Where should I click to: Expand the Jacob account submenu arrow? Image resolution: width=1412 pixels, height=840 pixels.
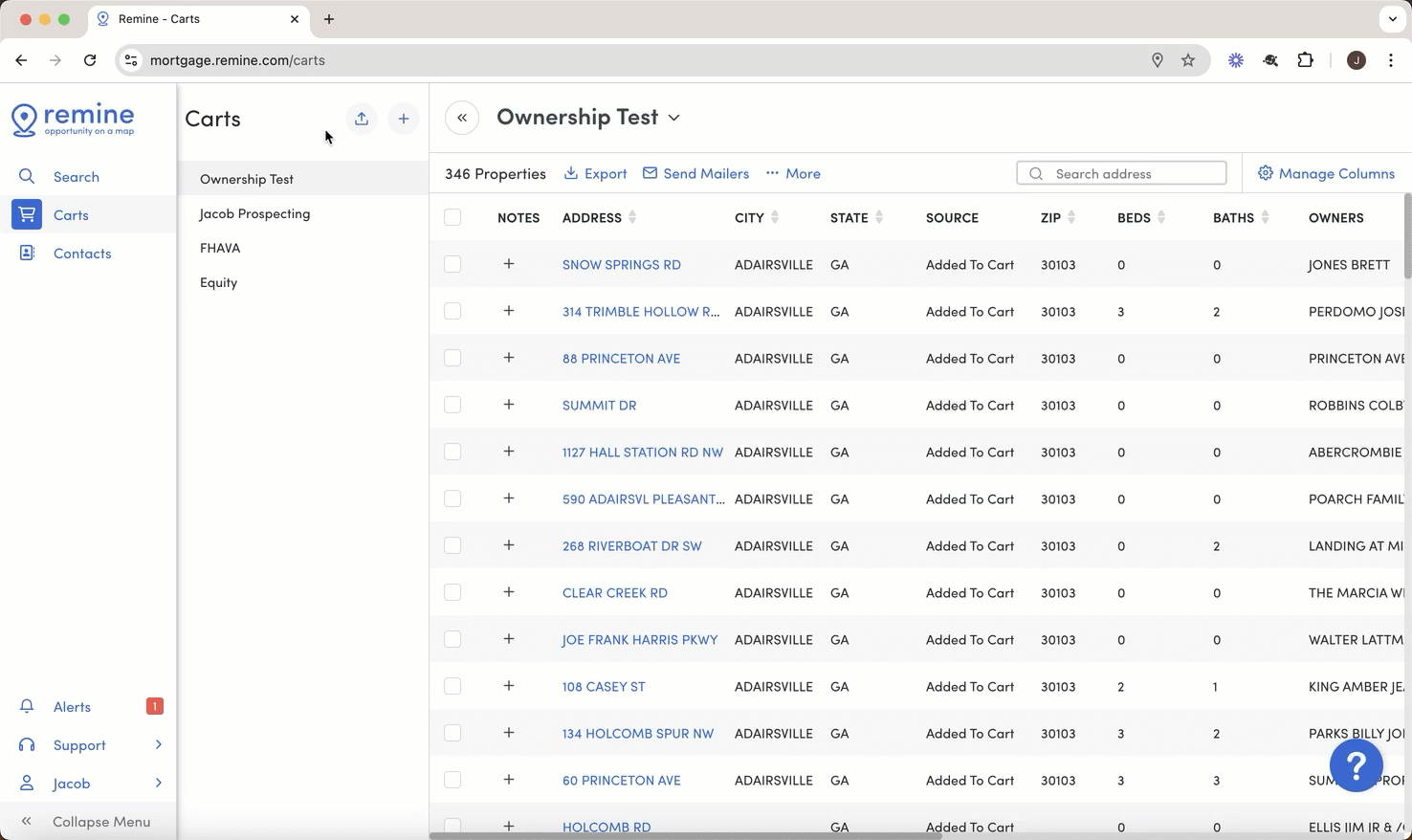[159, 783]
